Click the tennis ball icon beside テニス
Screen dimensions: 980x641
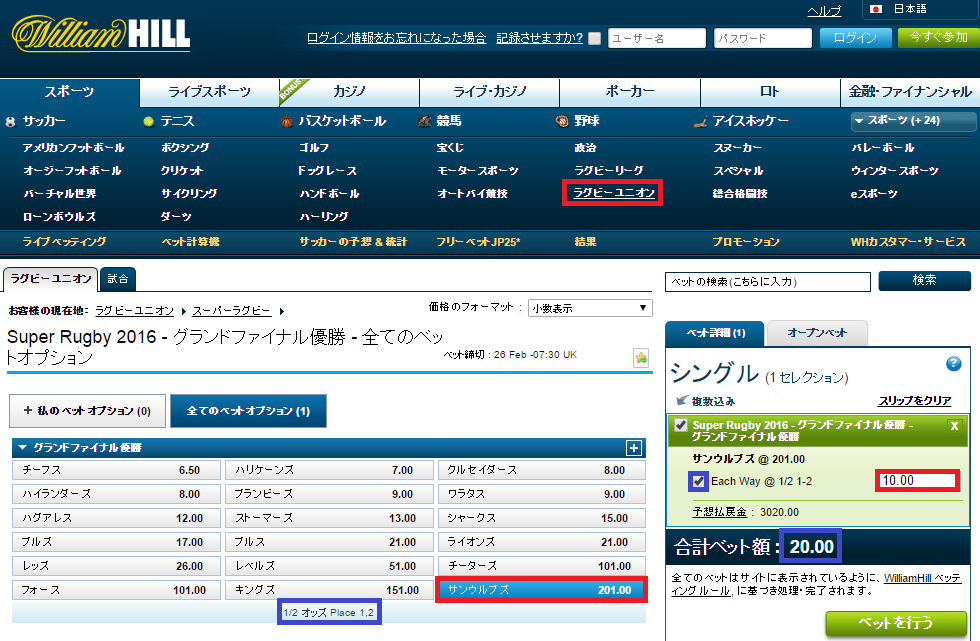(x=148, y=122)
